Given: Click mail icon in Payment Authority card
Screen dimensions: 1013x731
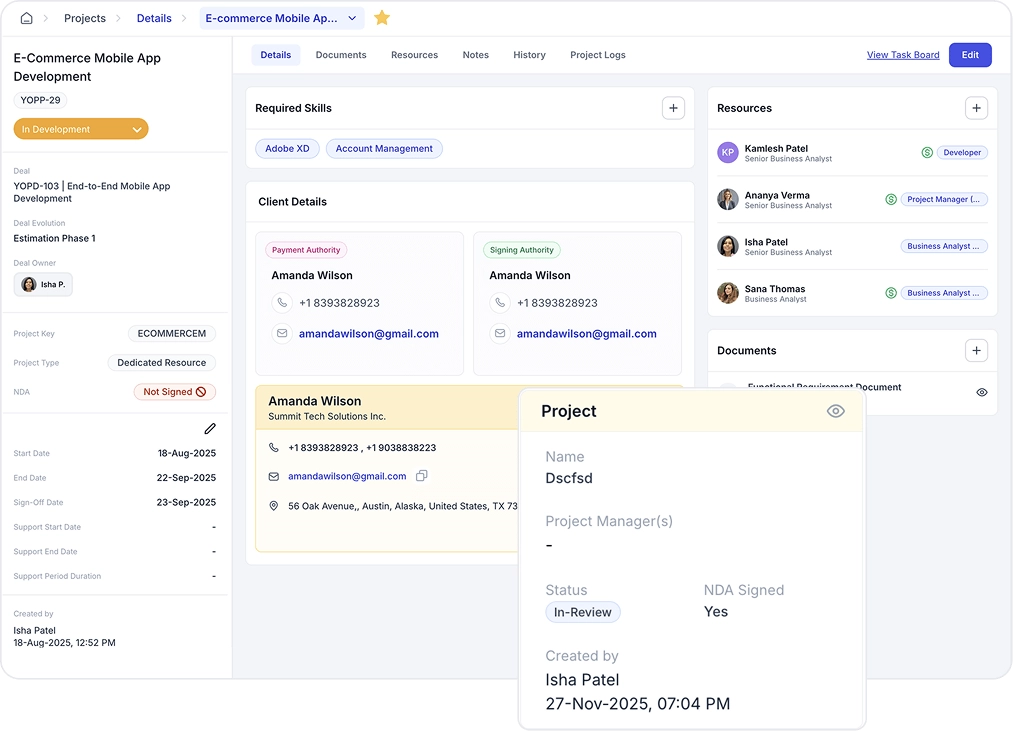Looking at the screenshot, I should pyautogui.click(x=282, y=334).
